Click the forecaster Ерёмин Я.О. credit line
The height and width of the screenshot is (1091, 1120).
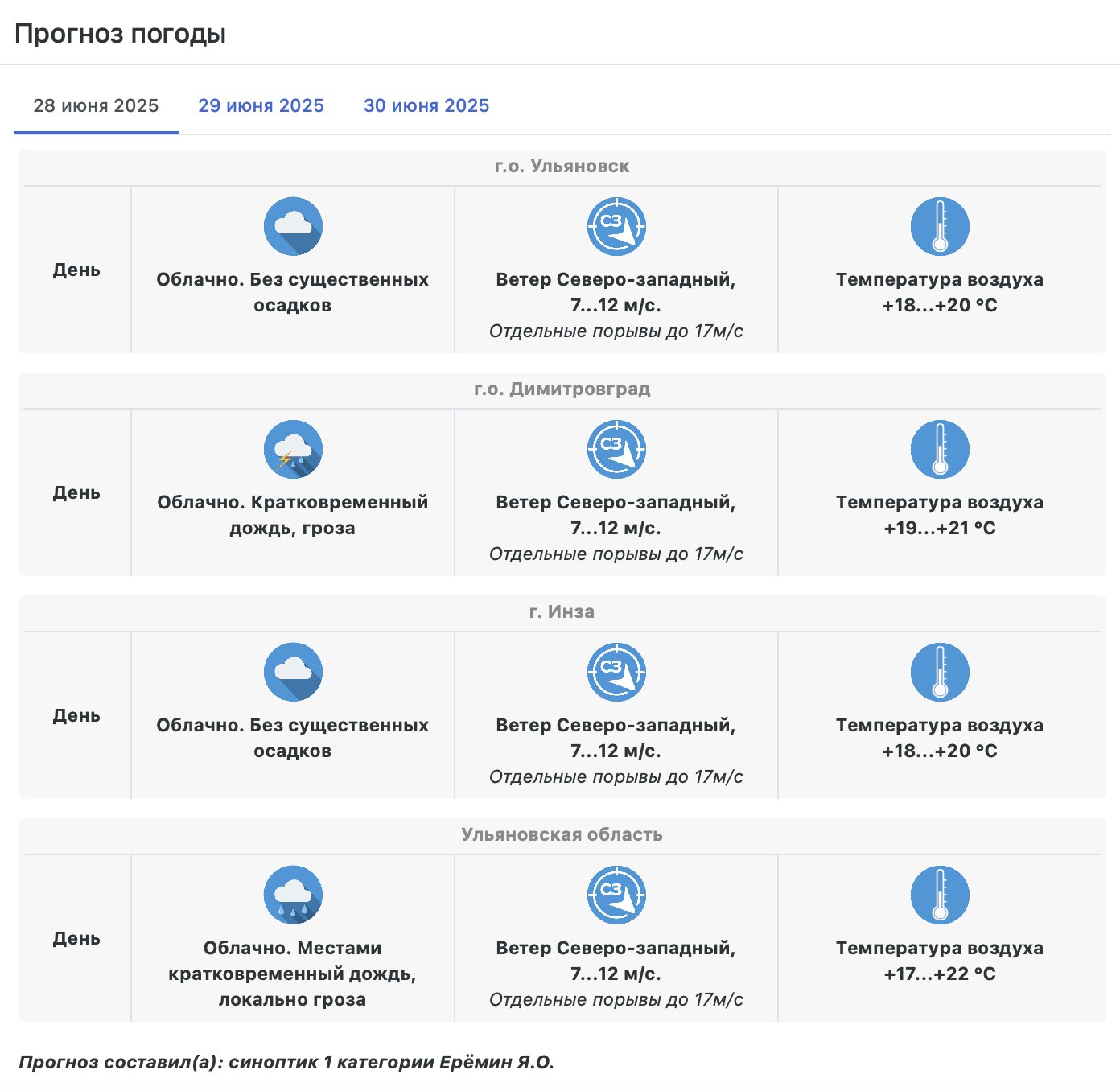pyautogui.click(x=286, y=1062)
